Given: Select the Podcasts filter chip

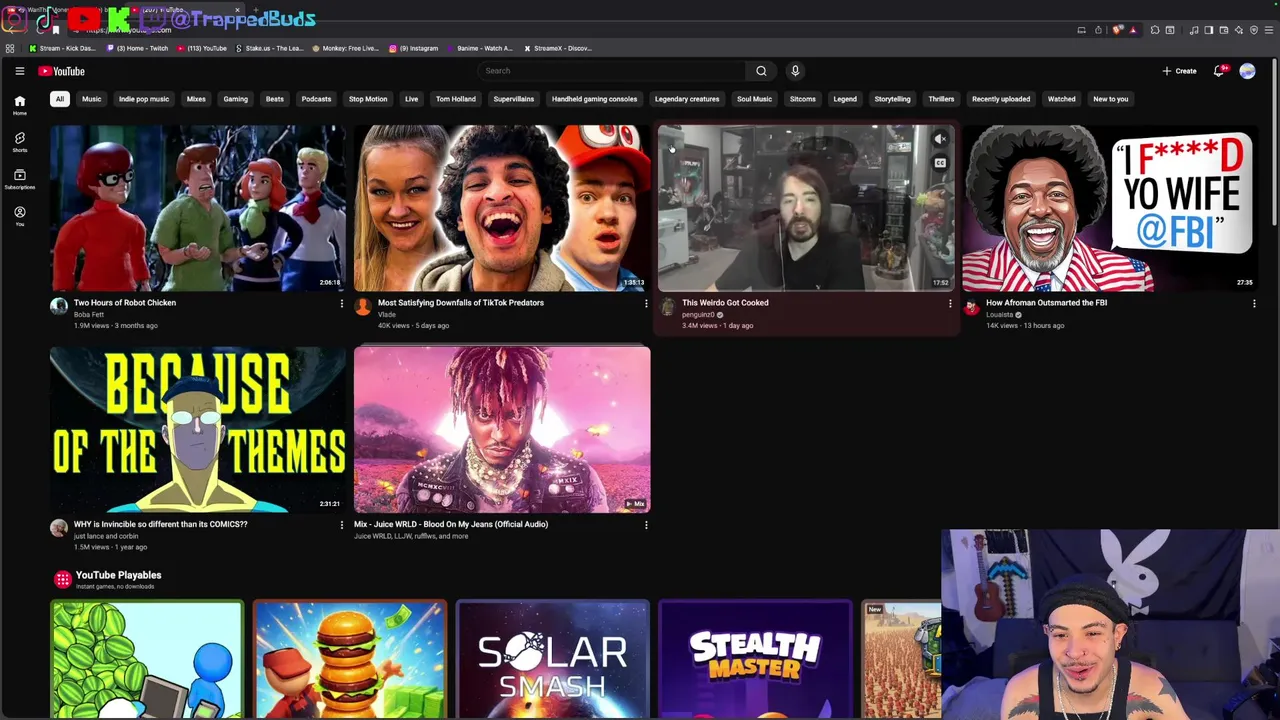Looking at the screenshot, I should [316, 99].
